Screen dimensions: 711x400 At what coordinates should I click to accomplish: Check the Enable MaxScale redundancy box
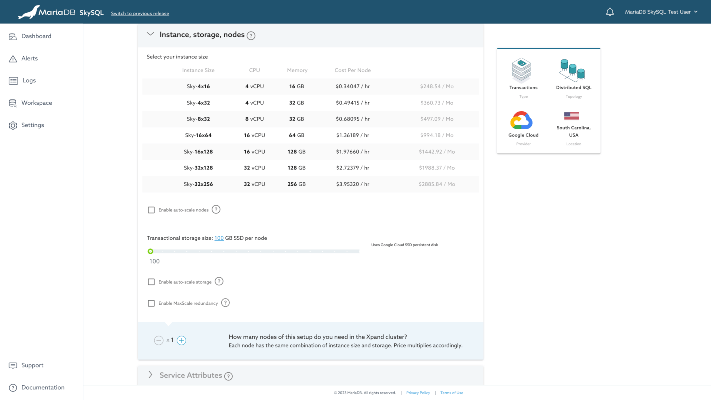pos(151,302)
